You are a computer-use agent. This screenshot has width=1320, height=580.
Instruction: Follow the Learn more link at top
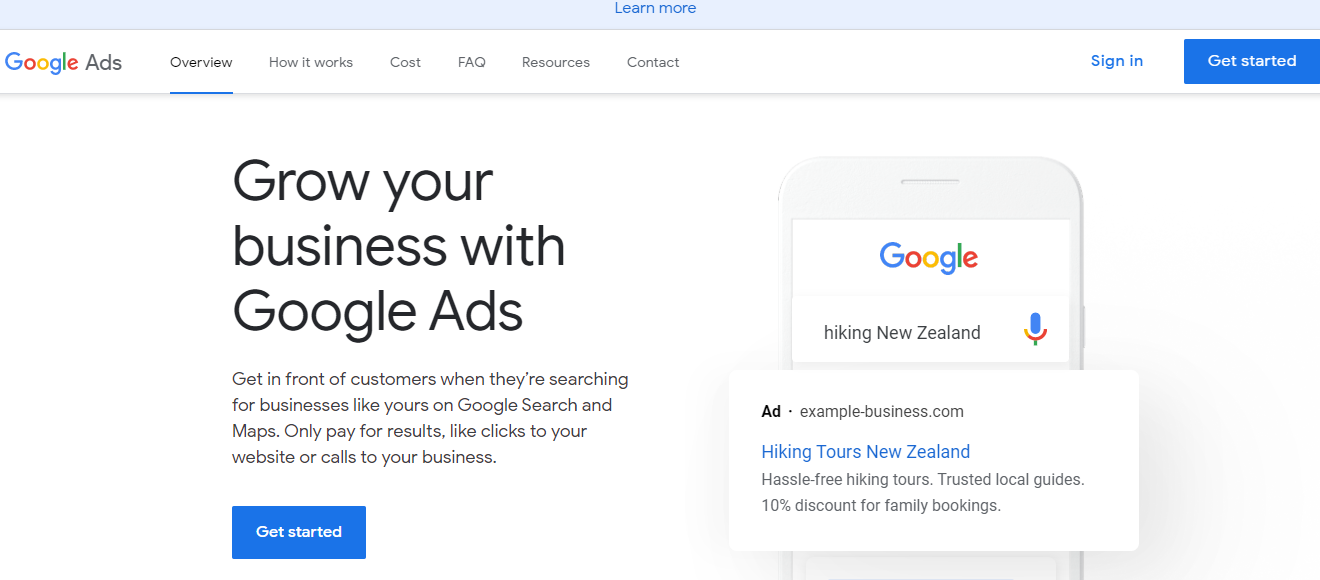(x=655, y=8)
